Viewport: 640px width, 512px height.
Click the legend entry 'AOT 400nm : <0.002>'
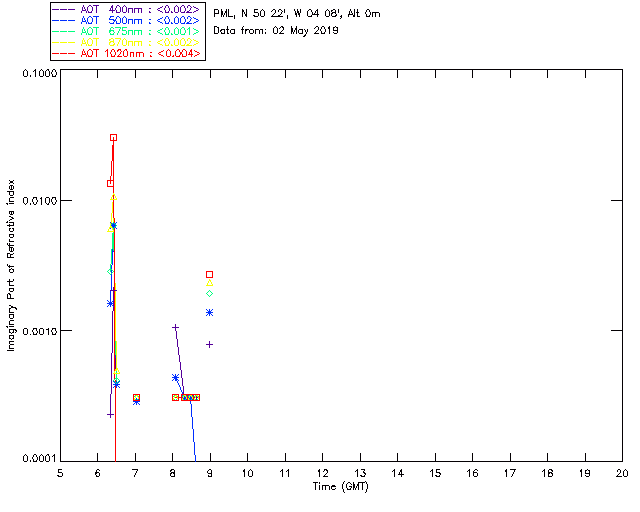tap(128, 9)
